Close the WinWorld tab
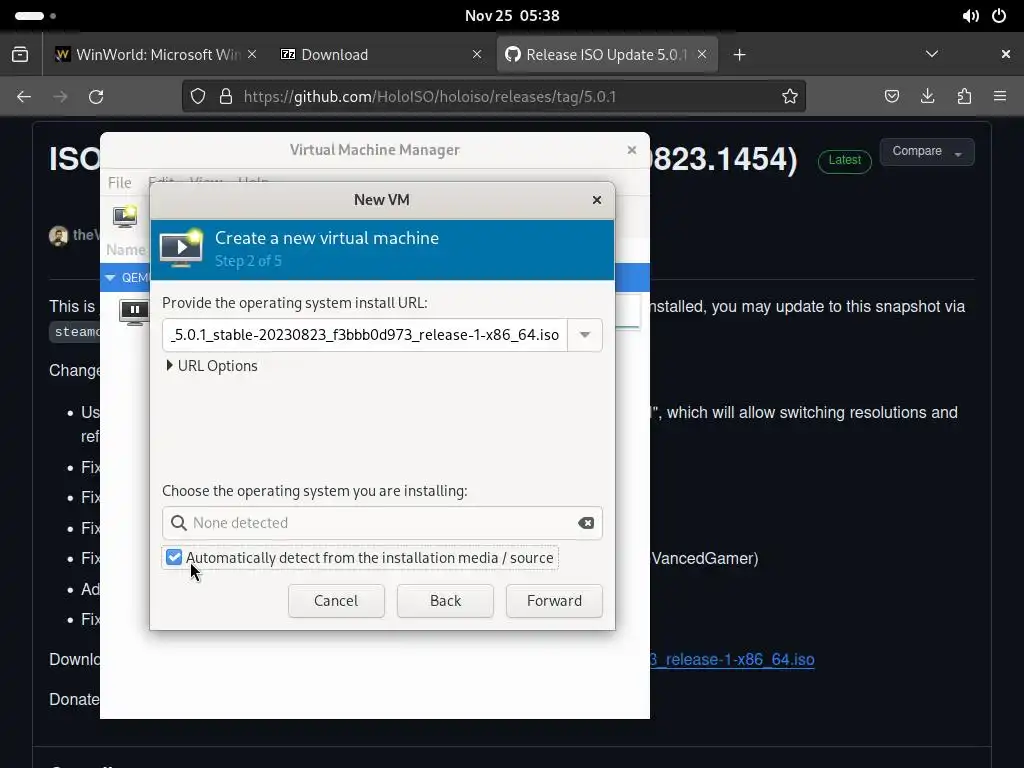 252,54
